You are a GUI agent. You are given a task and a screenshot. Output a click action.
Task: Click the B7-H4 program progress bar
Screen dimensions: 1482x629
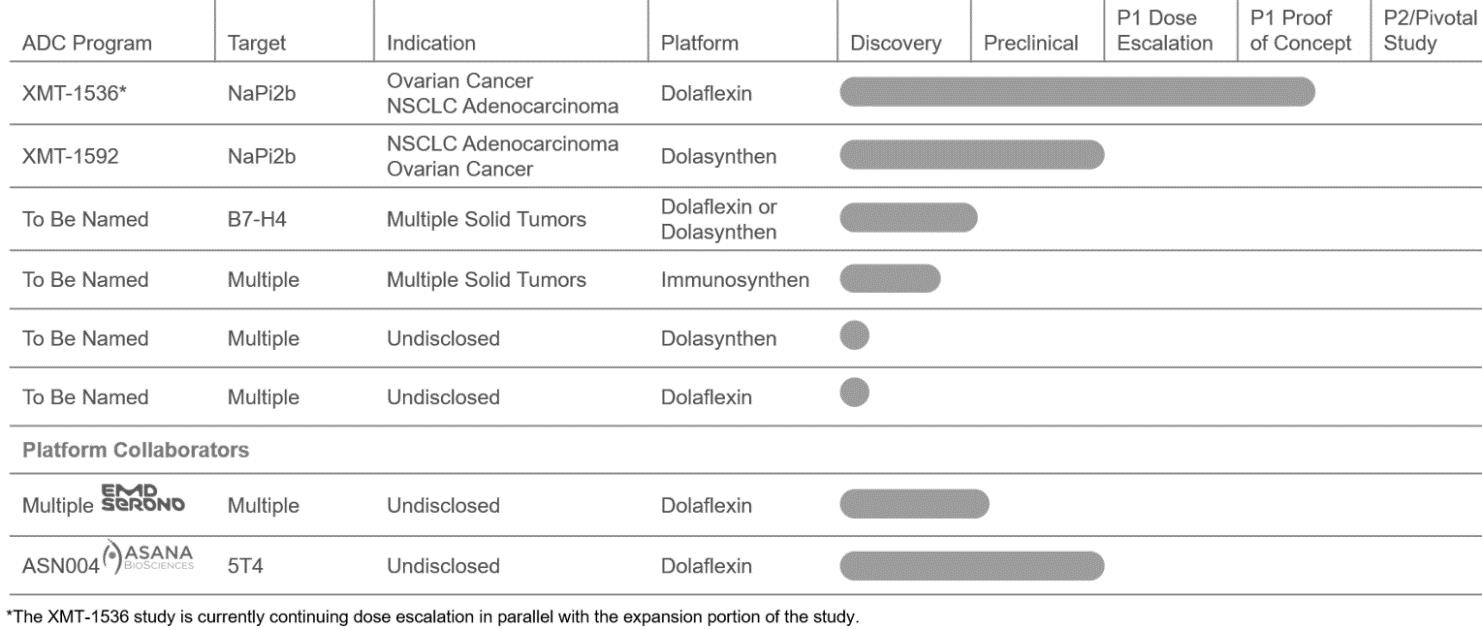pos(908,217)
